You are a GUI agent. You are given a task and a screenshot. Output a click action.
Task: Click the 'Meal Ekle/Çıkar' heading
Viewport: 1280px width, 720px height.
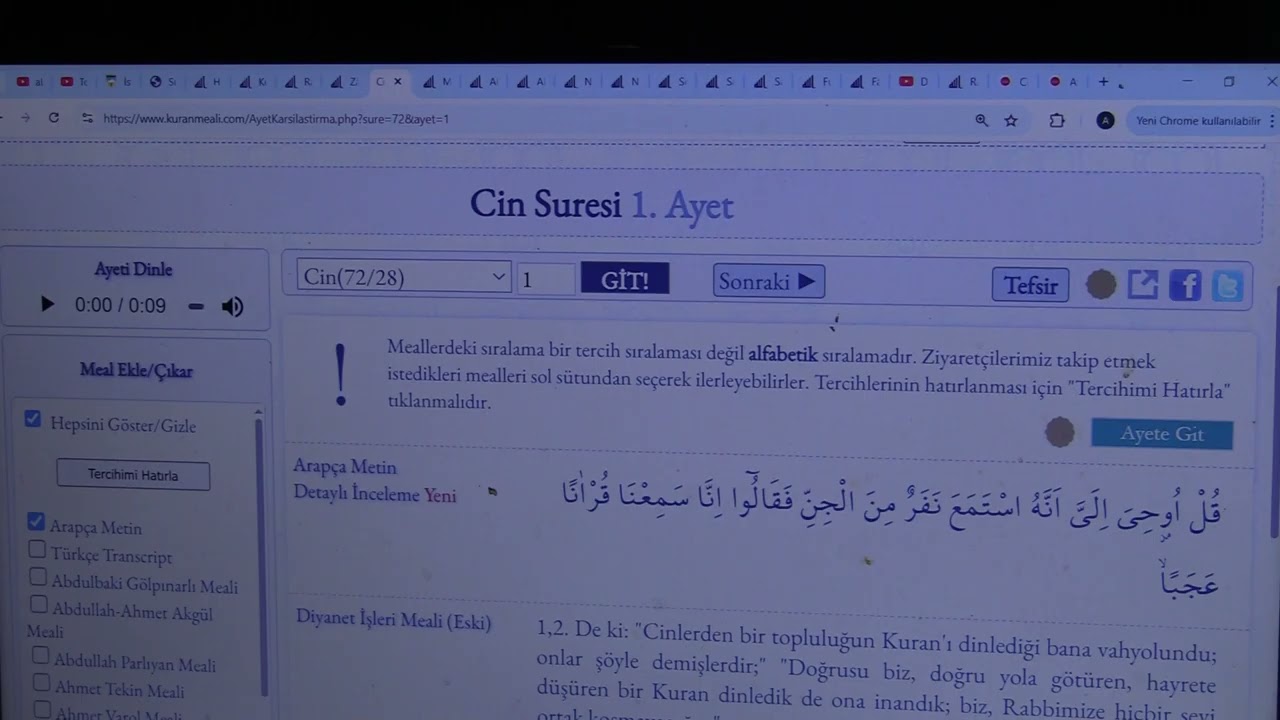coord(136,371)
